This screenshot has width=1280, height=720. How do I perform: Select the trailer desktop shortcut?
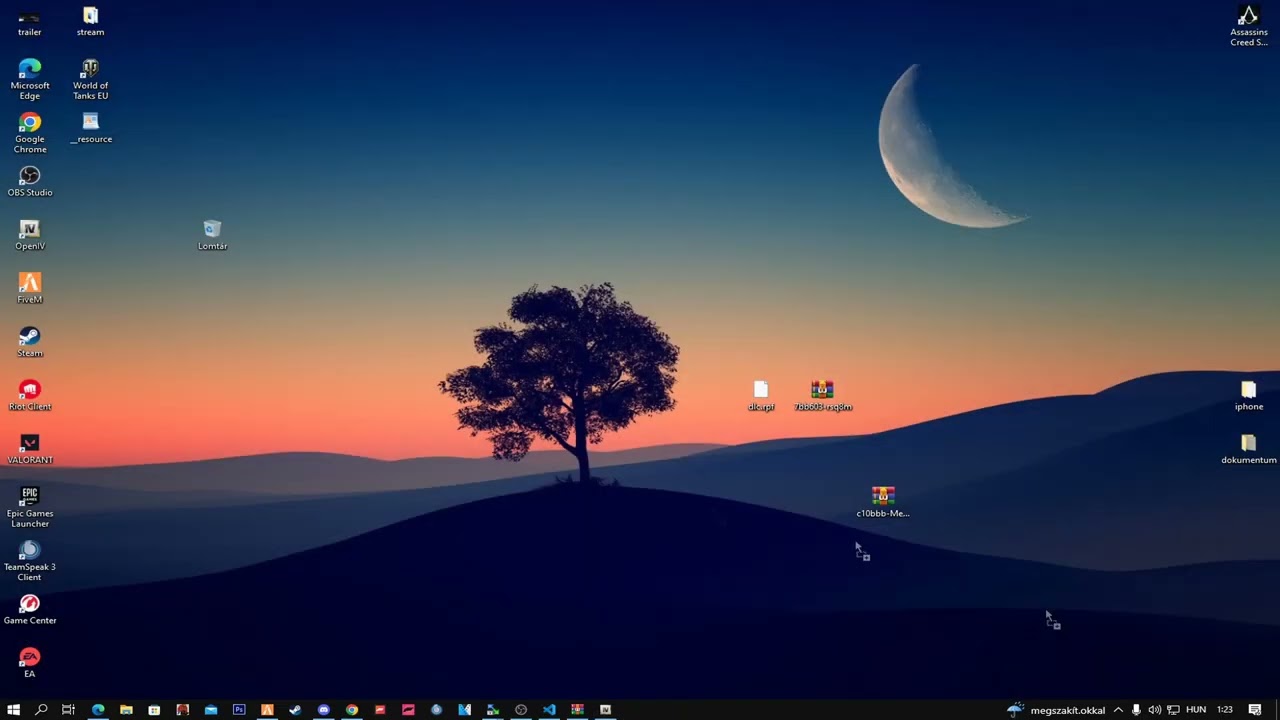coord(30,22)
